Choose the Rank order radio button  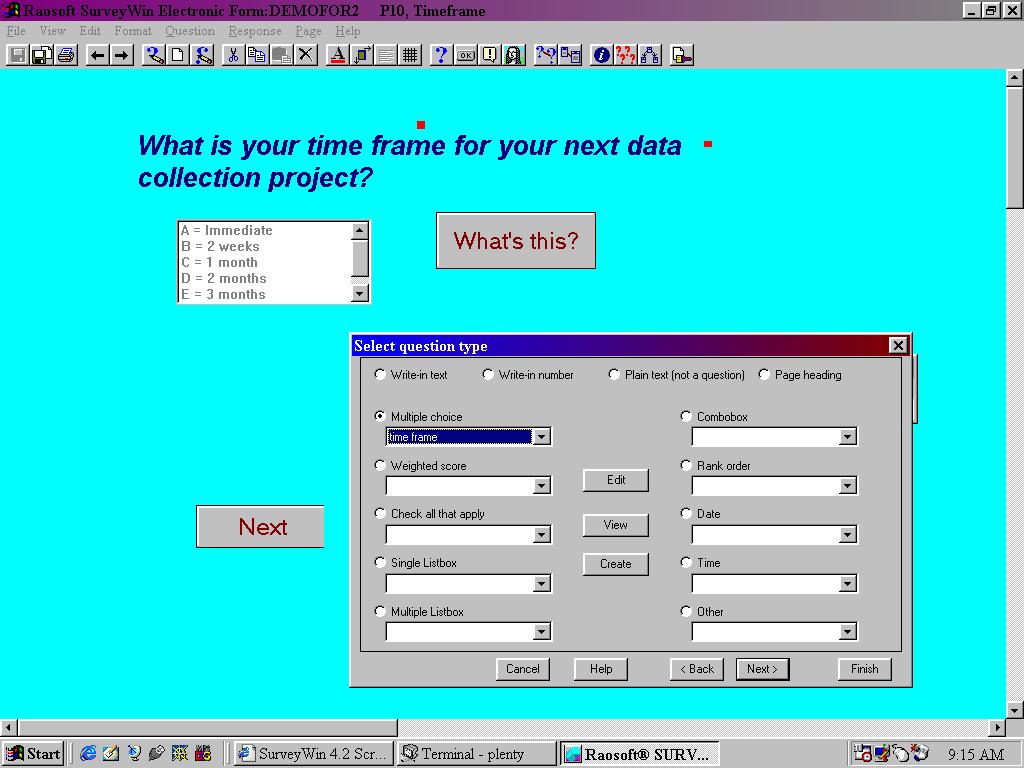click(x=686, y=466)
